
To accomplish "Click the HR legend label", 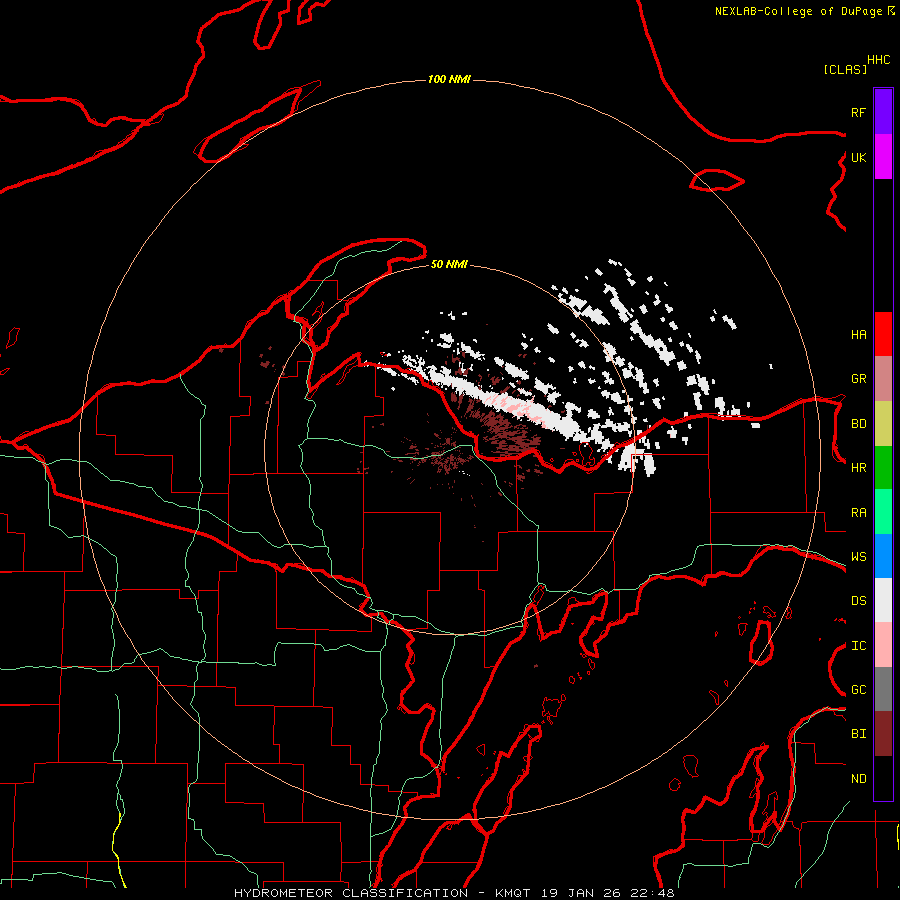I will tap(858, 468).
